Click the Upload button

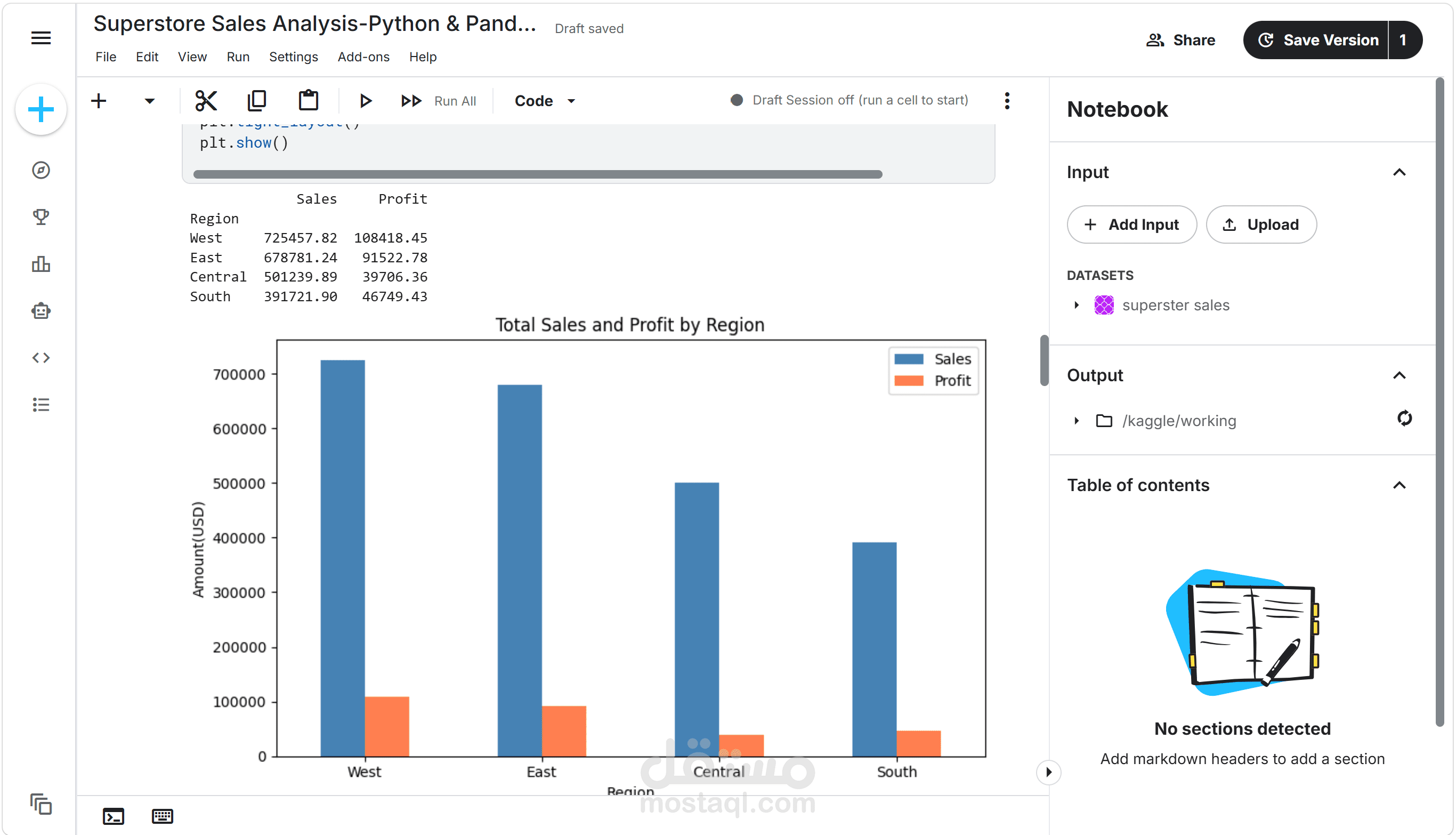tap(1261, 224)
